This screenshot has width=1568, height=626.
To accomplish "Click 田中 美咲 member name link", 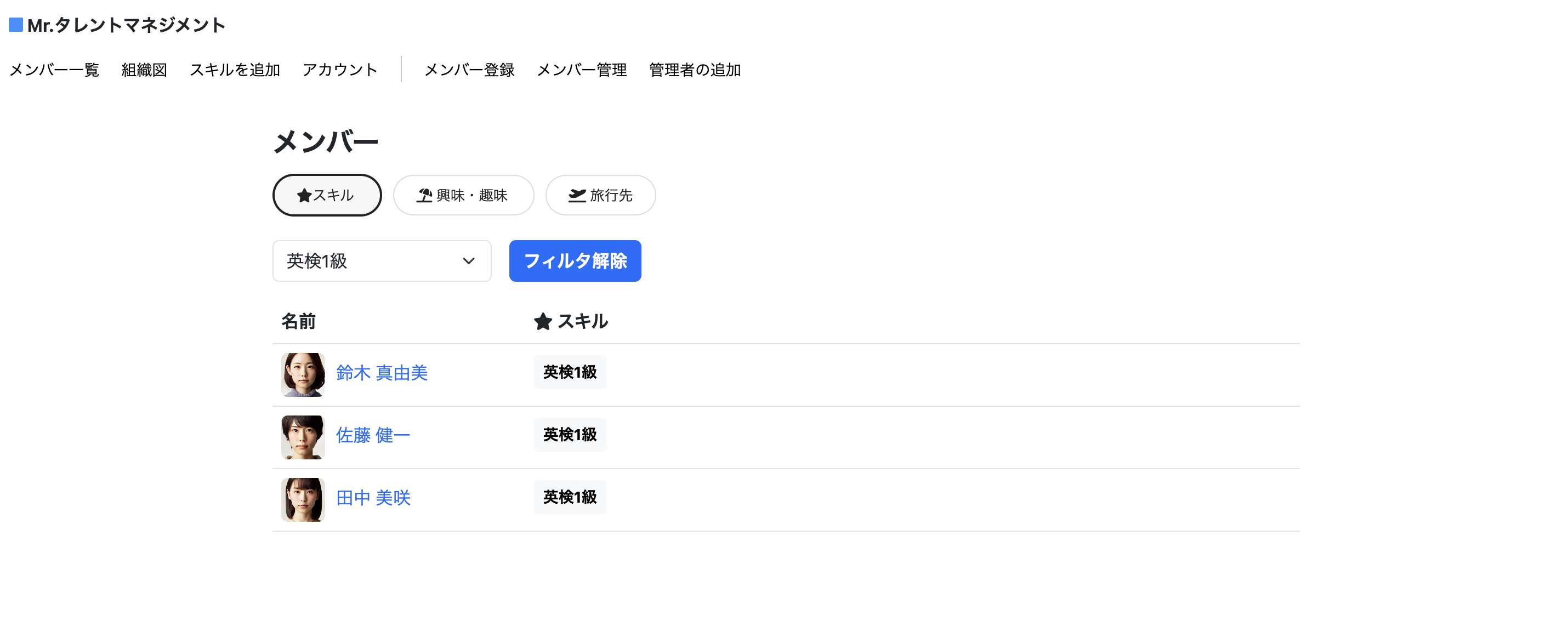I will (375, 497).
